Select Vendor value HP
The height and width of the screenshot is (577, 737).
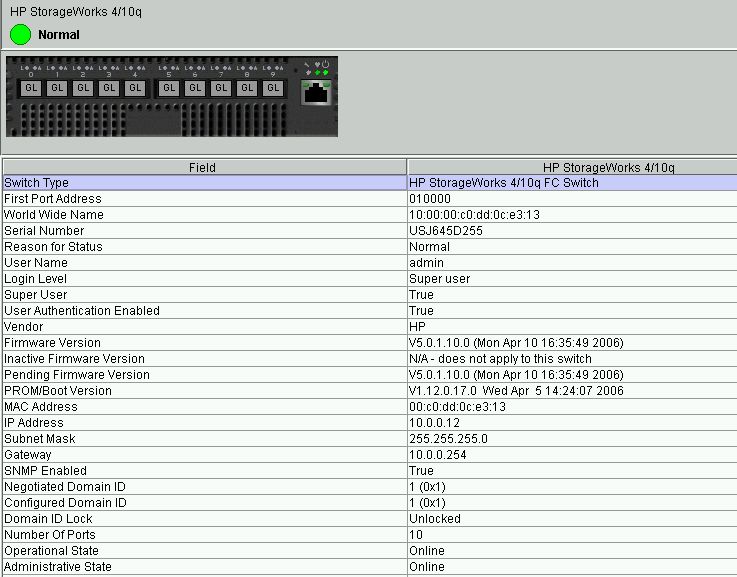417,327
